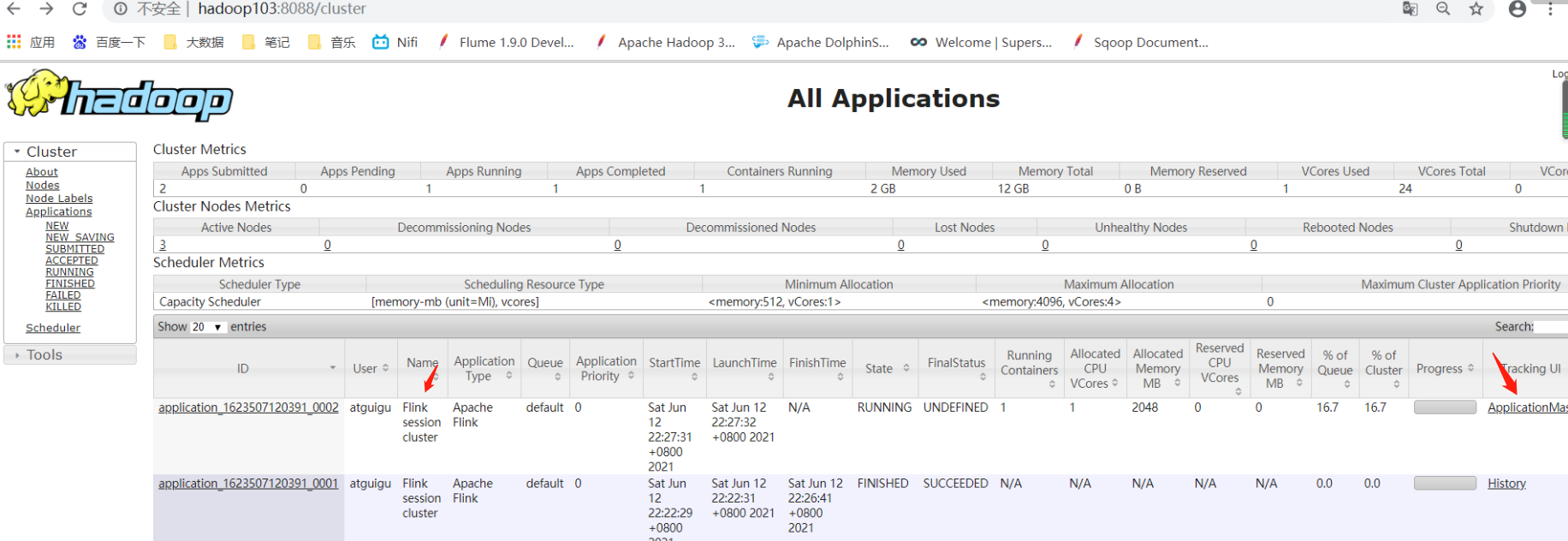Open the 音乐 bookmark folder
The width and height of the screenshot is (1568, 541).
coord(331,42)
